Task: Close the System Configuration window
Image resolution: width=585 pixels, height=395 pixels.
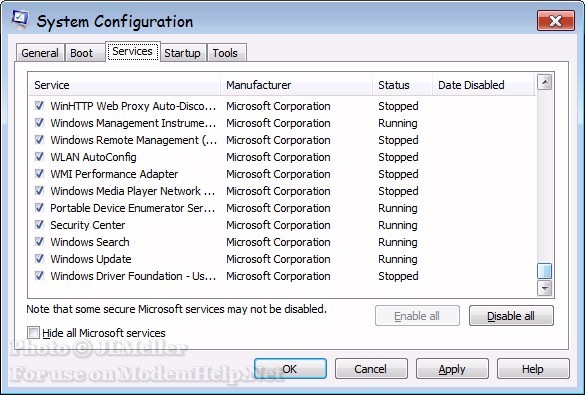Action: 556,21
